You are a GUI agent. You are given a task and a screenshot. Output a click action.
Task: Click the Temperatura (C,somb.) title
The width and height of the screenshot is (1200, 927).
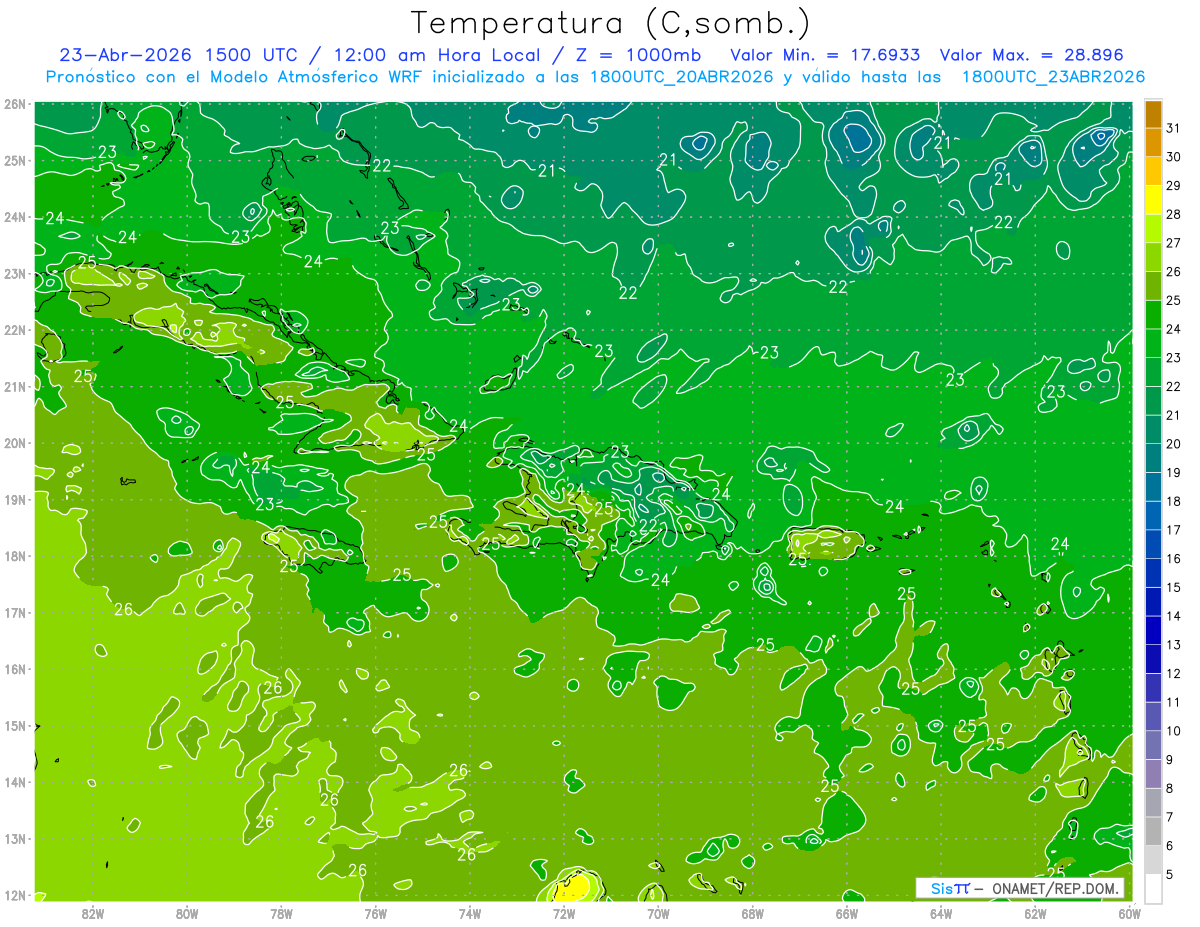click(x=611, y=23)
